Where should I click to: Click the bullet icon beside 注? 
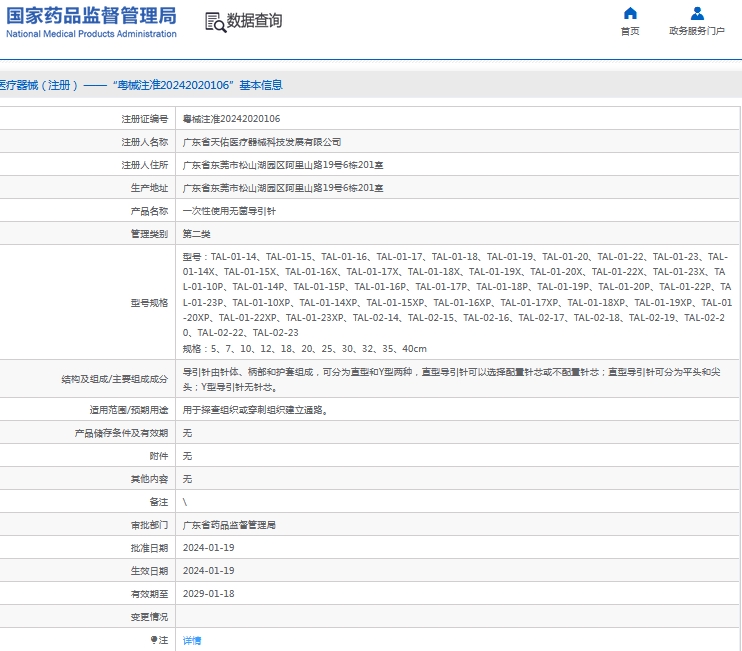[154, 640]
